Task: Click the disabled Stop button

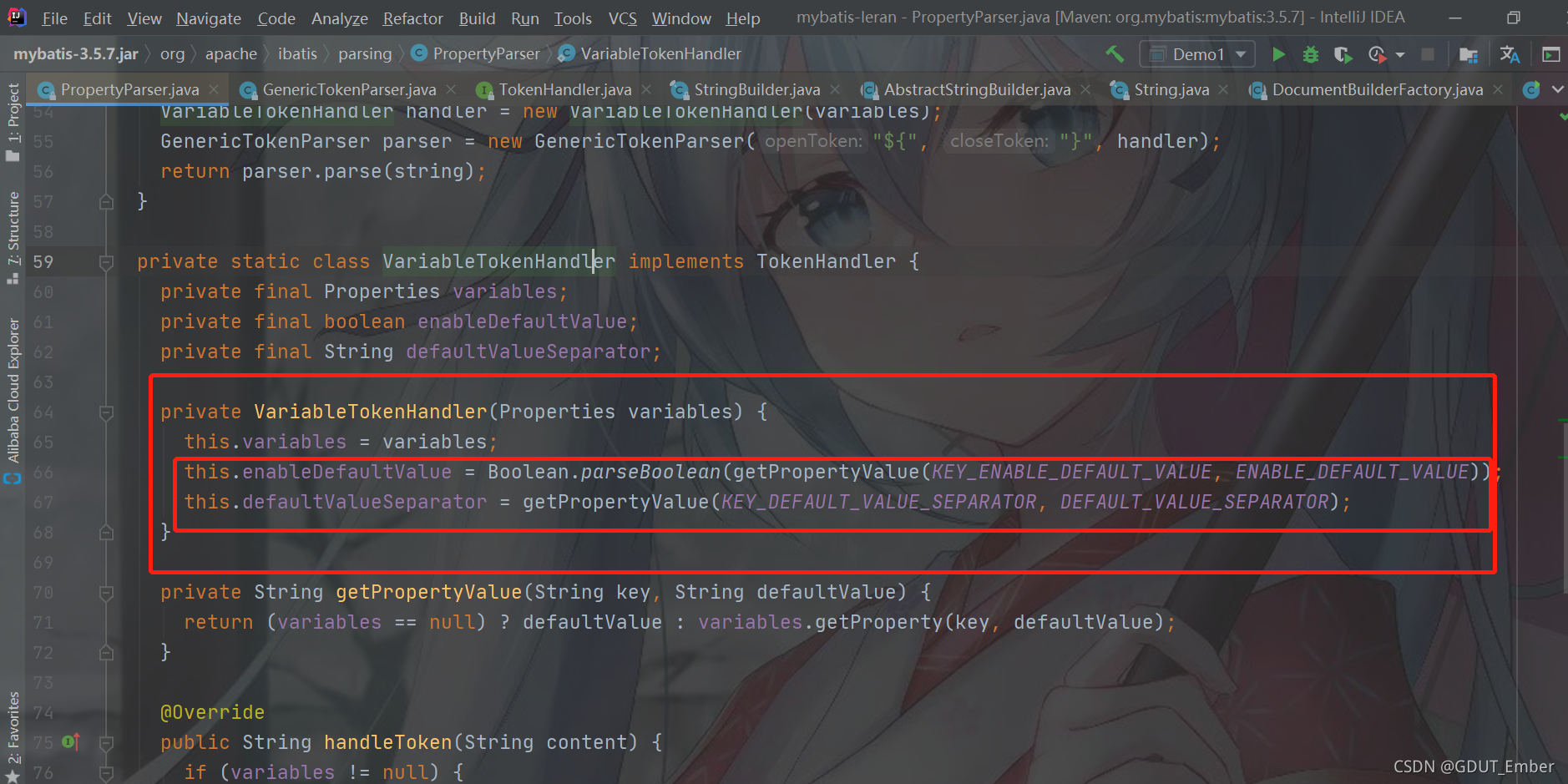Action: coord(1428,54)
